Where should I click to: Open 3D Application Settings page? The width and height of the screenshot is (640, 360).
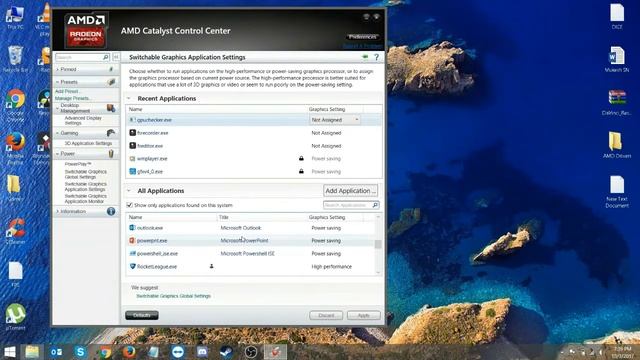88,143
